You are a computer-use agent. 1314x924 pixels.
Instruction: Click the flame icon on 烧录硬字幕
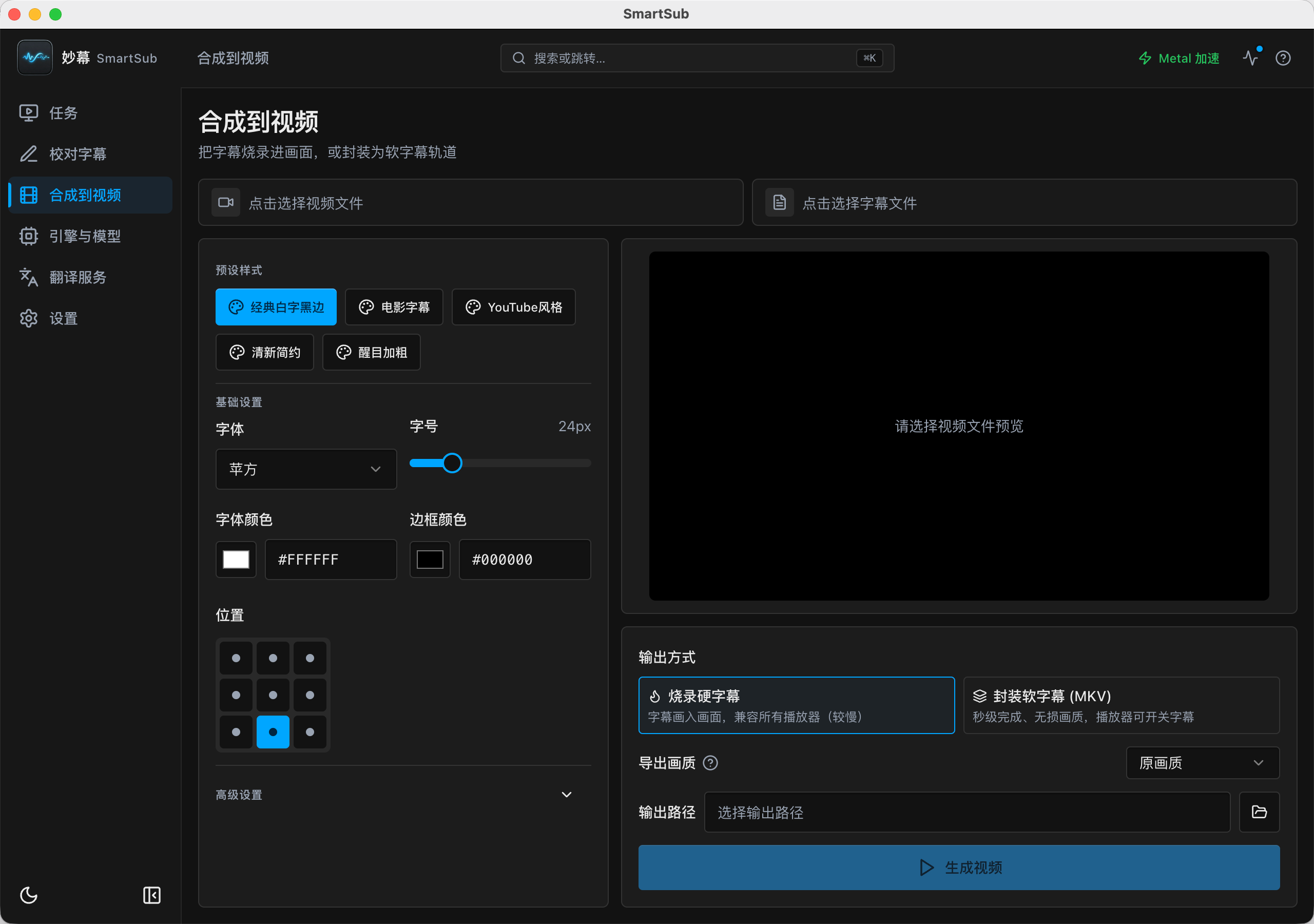(655, 696)
